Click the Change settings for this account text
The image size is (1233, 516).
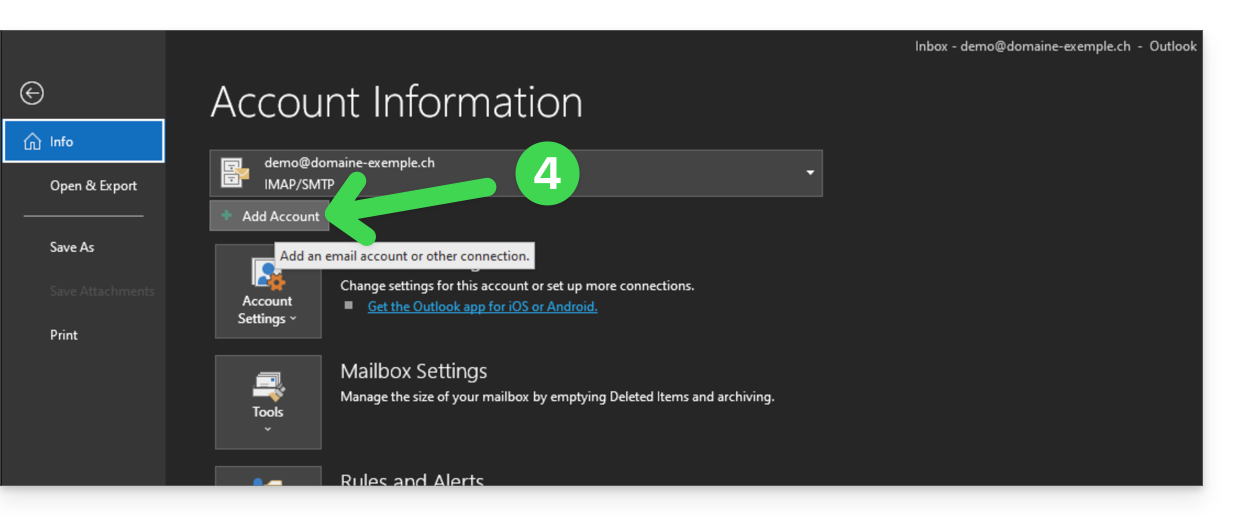click(517, 286)
